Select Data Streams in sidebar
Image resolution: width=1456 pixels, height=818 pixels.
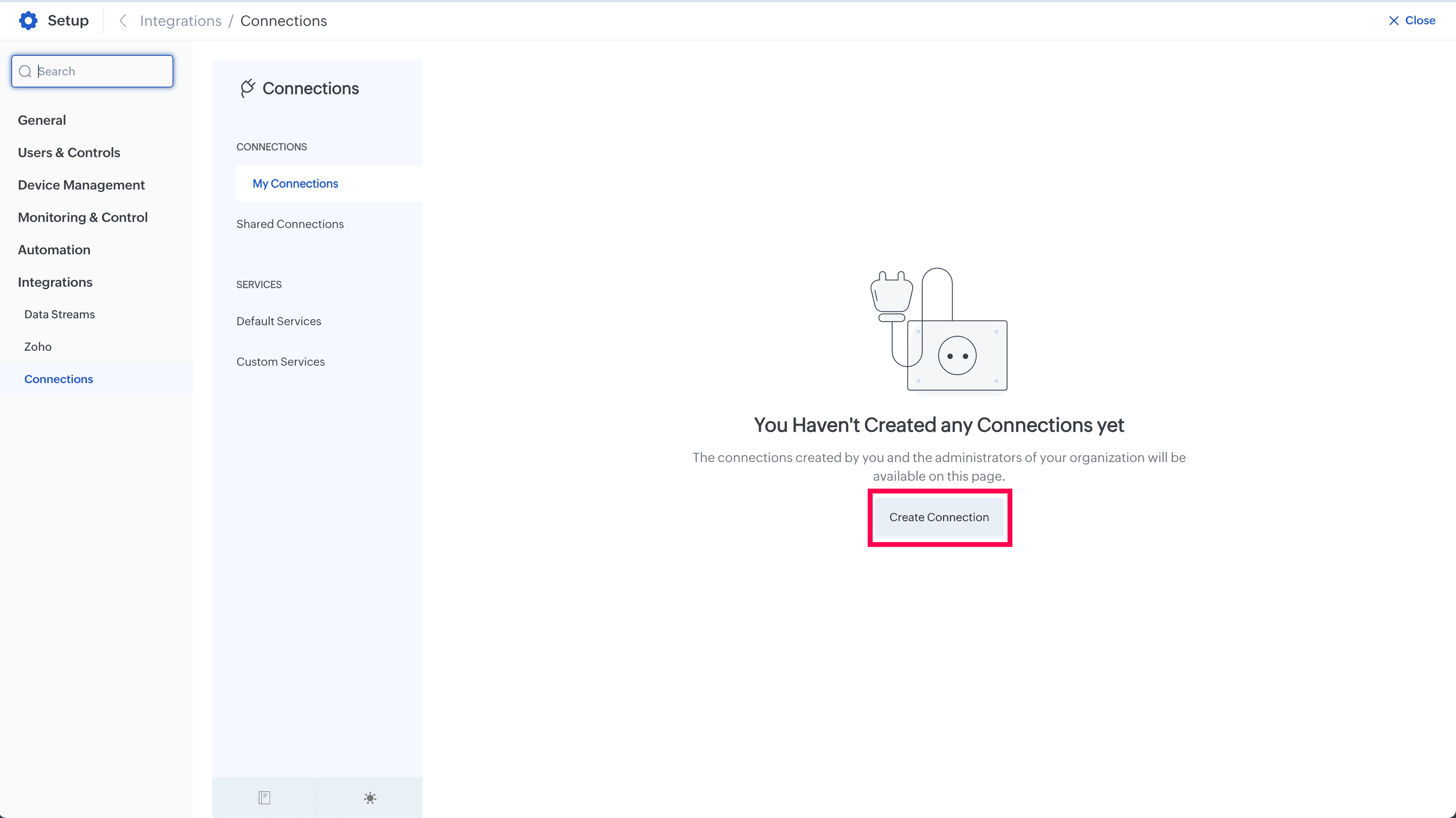tap(60, 314)
